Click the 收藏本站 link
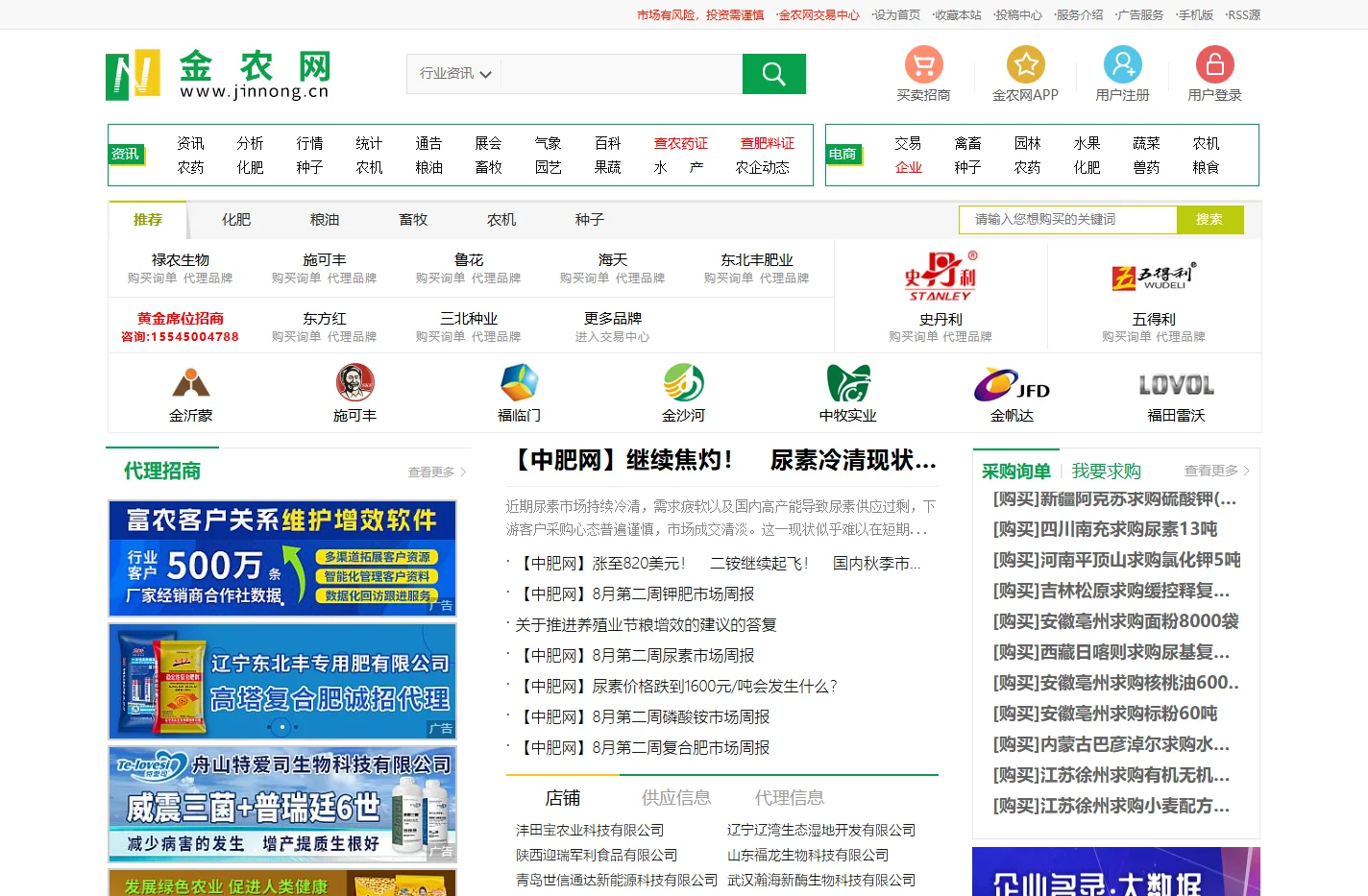The image size is (1368, 896). [958, 15]
